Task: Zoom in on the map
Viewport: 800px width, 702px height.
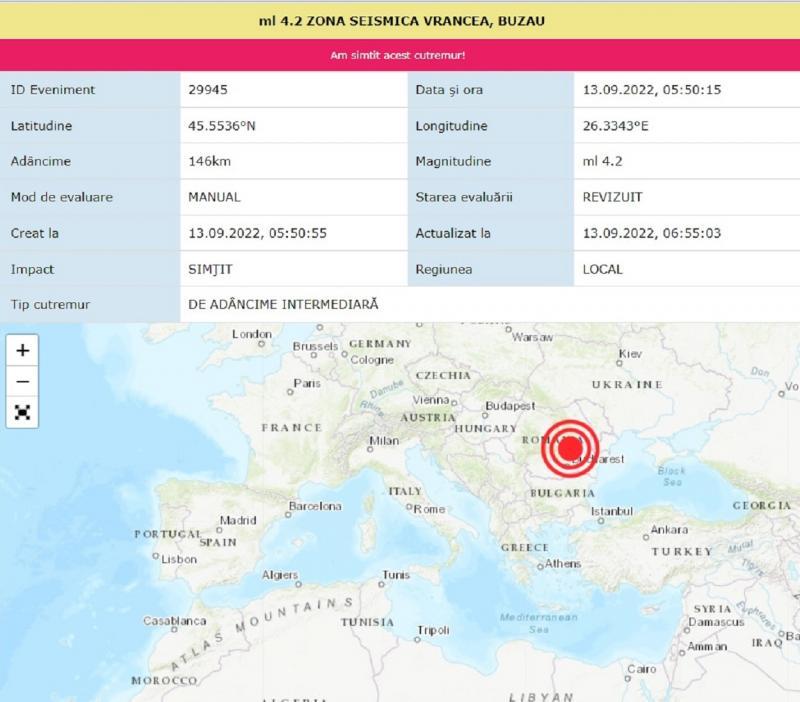Action: (x=22, y=350)
